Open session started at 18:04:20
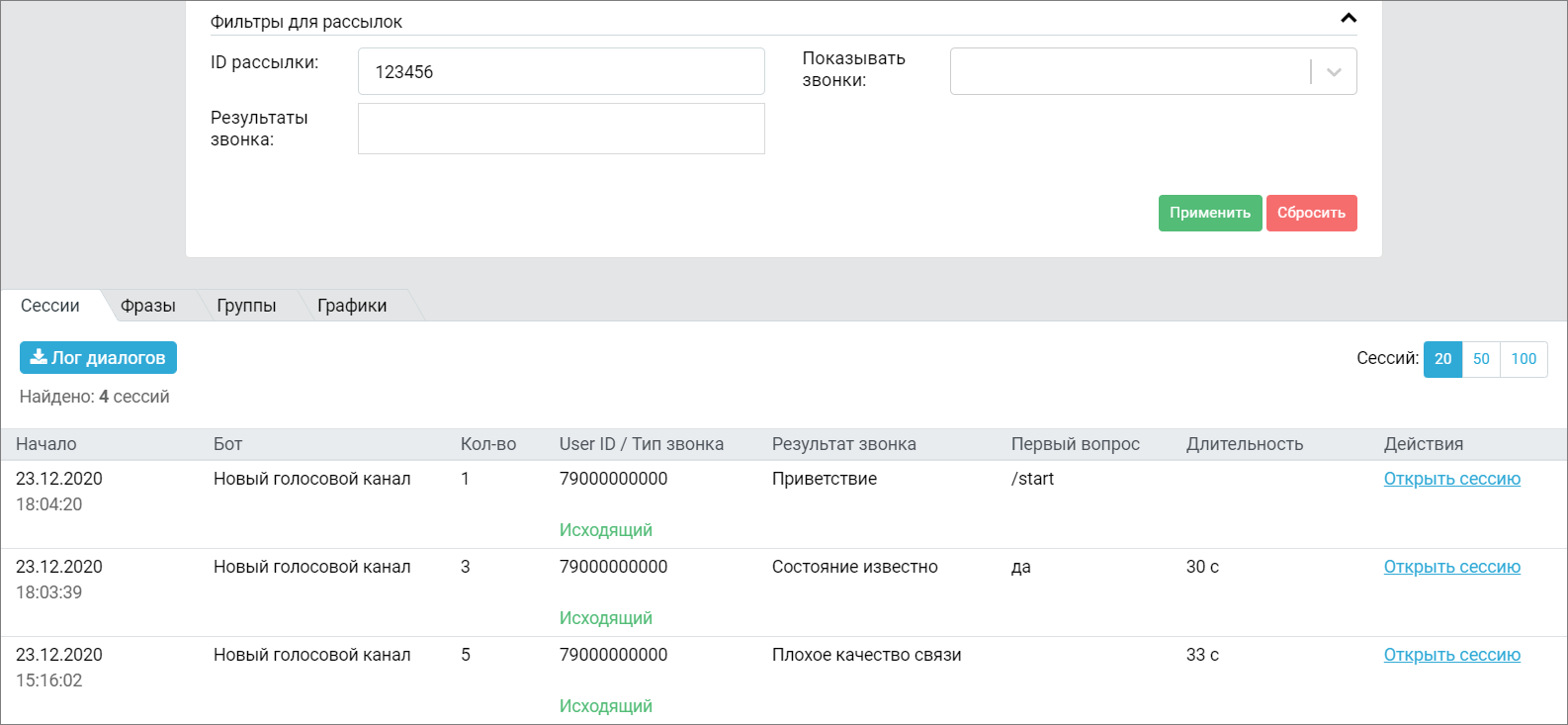This screenshot has height=725, width=1568. [x=1451, y=479]
